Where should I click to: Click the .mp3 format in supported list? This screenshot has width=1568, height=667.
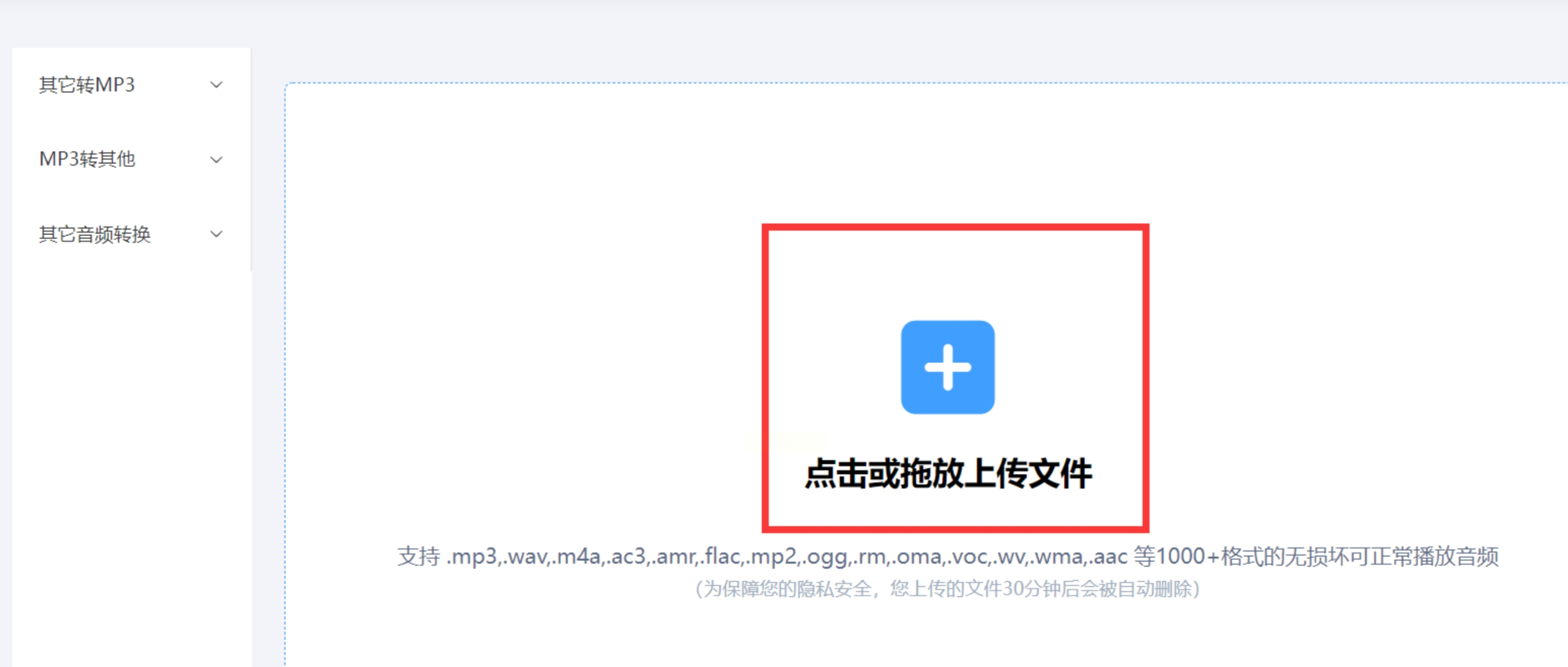[472, 556]
